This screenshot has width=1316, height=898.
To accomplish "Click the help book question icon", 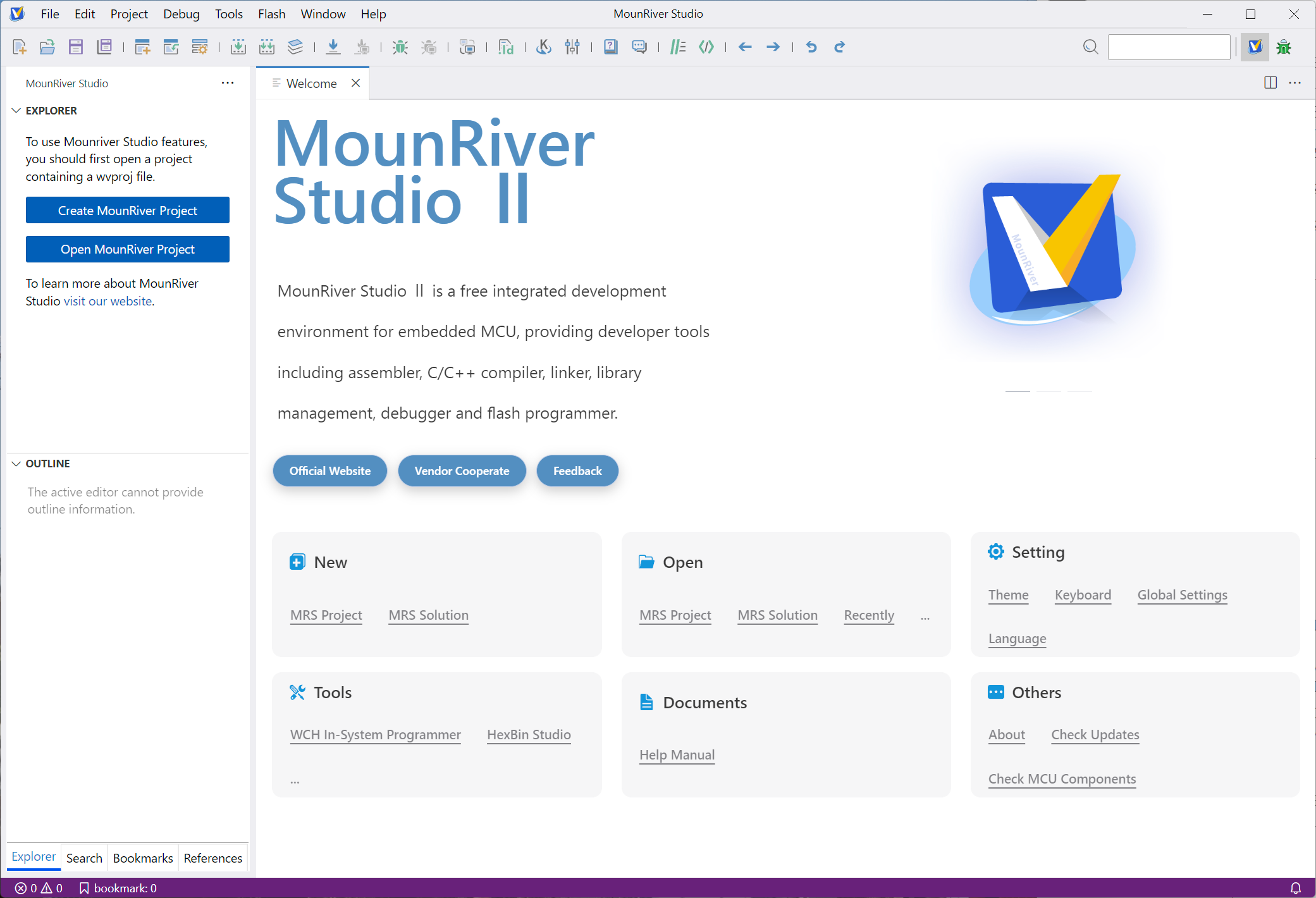I will (x=611, y=47).
